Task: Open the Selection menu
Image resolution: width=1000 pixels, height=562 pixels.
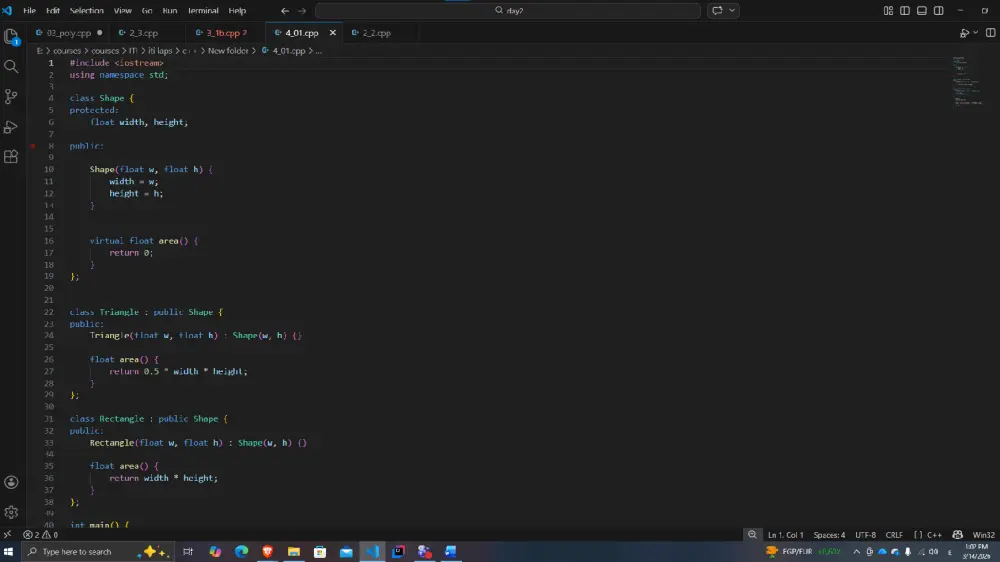Action: [86, 11]
